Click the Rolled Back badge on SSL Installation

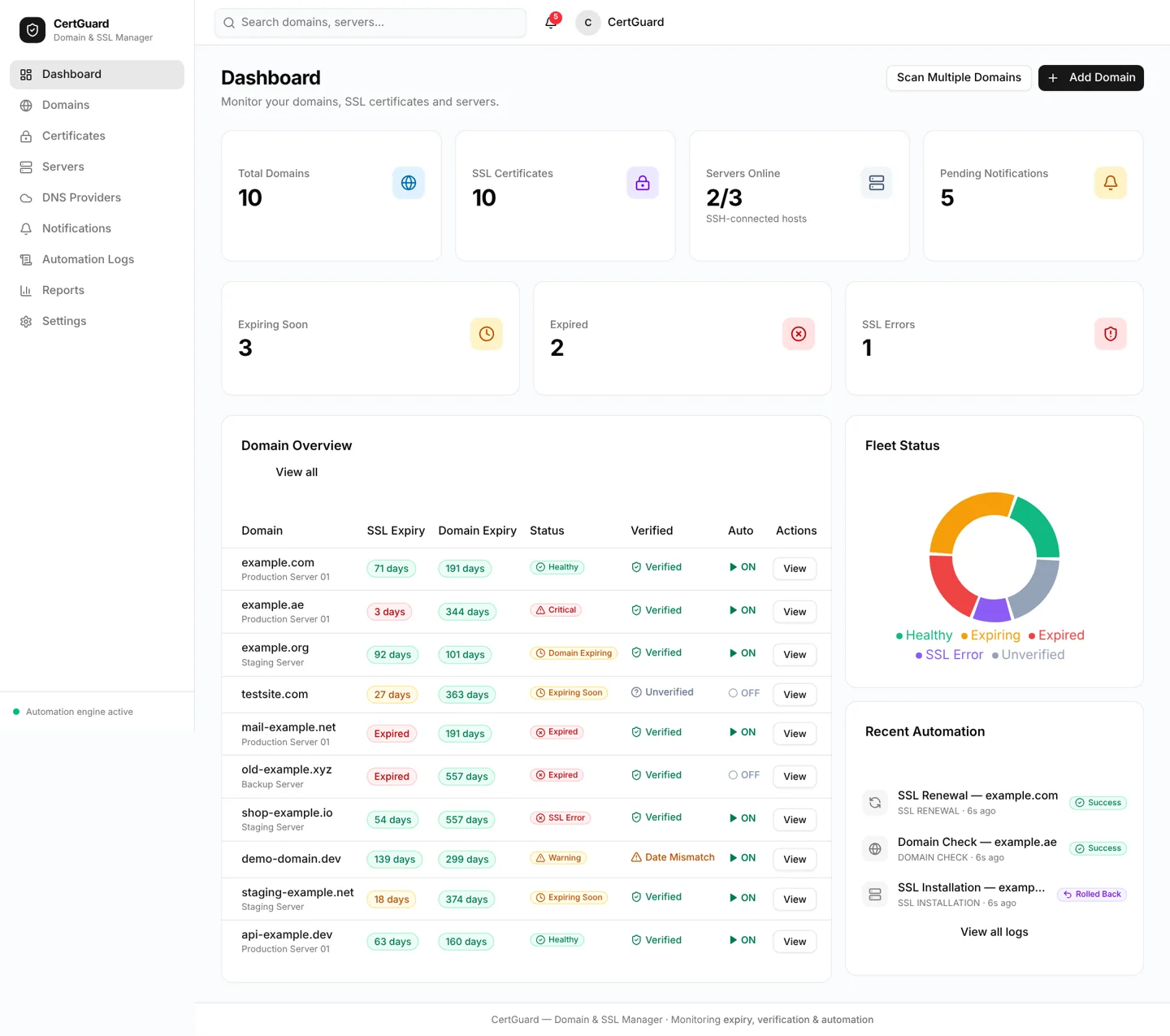pyautogui.click(x=1092, y=895)
